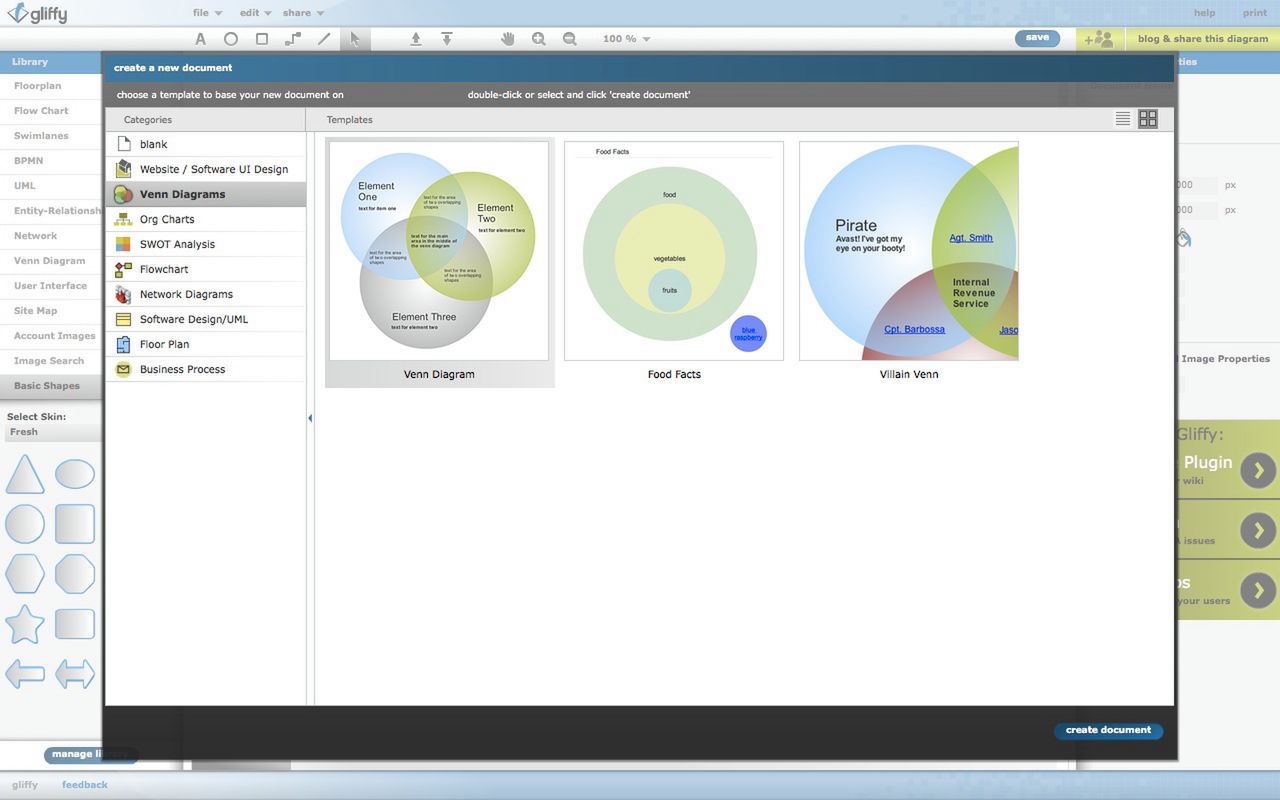
Task: Select the SWOT Analysis category
Action: click(206, 244)
